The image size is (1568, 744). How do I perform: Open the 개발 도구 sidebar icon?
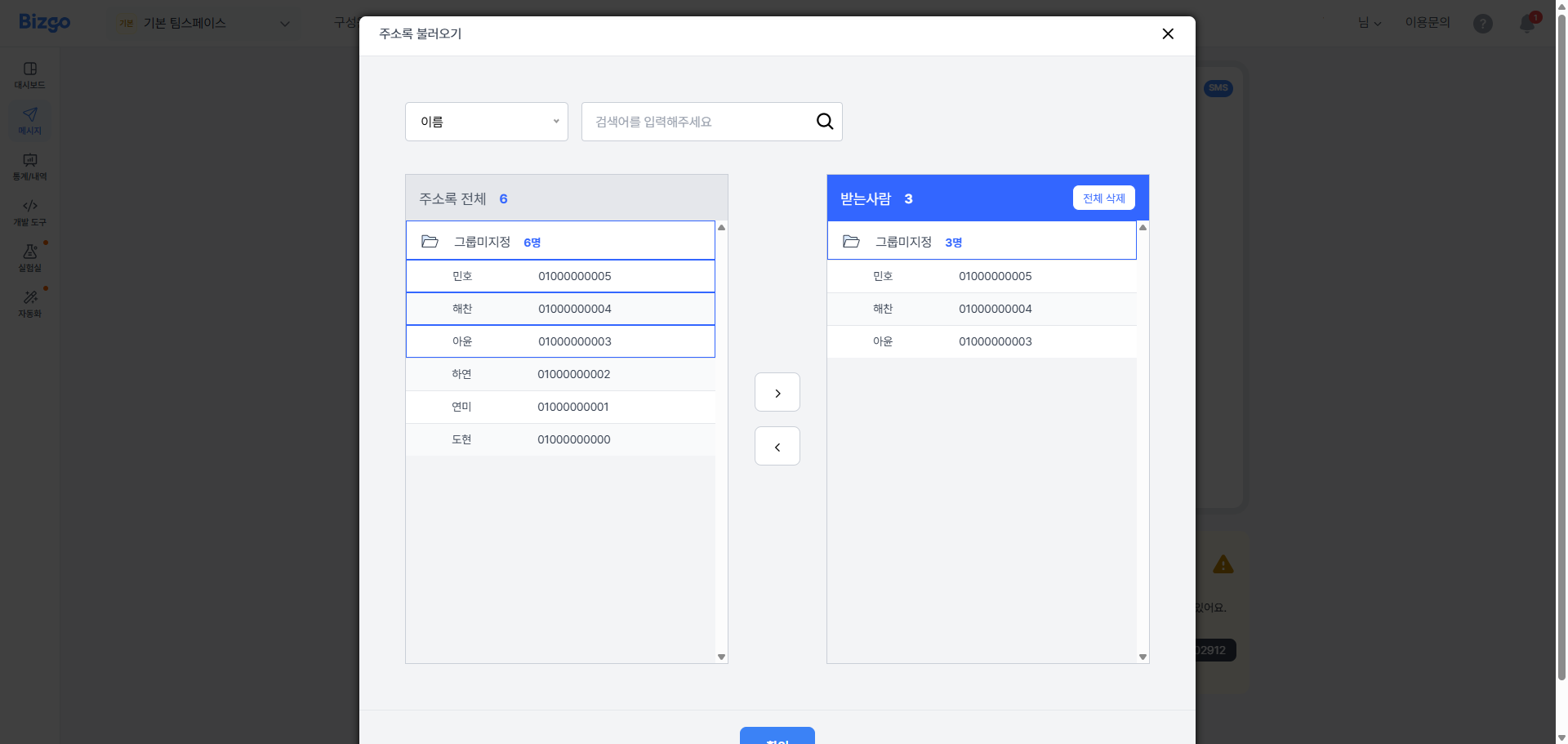[30, 212]
